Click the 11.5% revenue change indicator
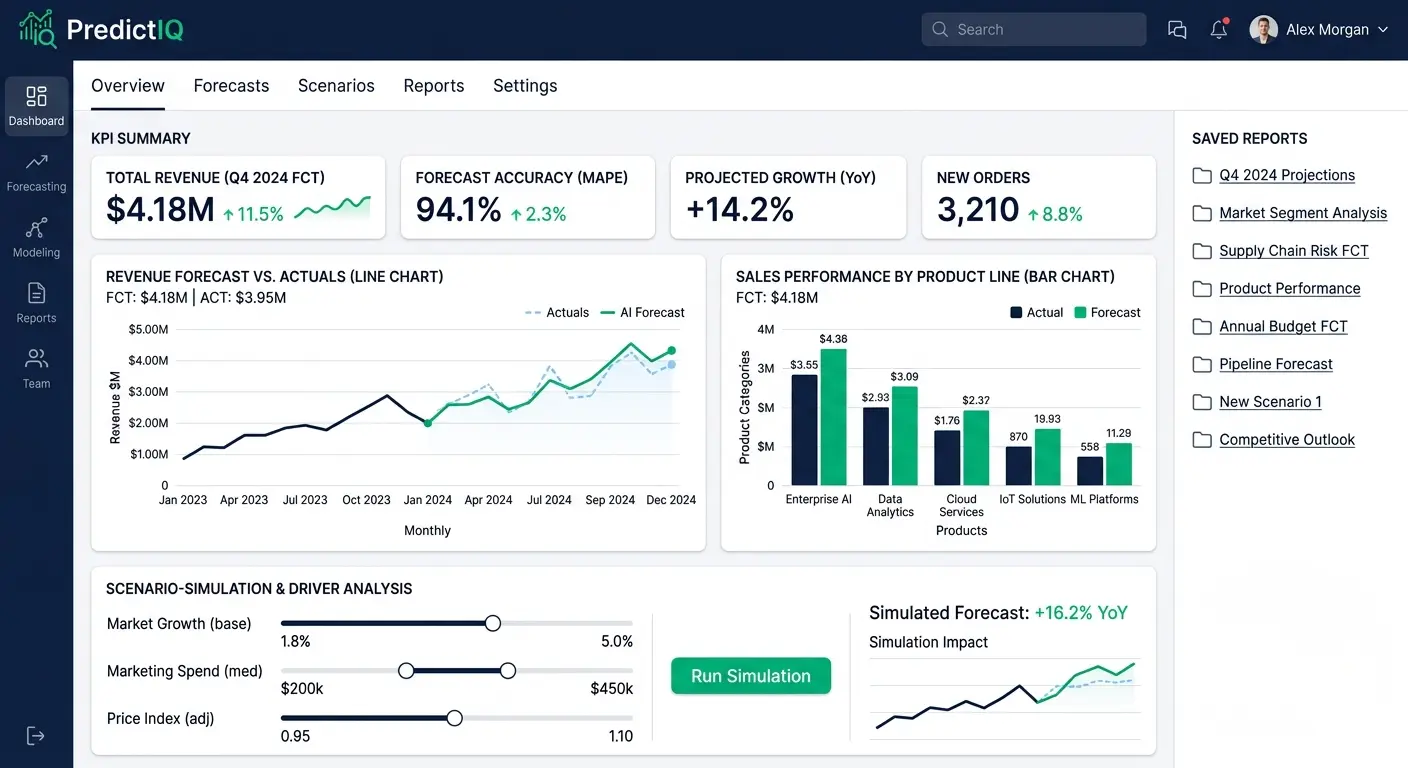This screenshot has width=1408, height=768. point(253,214)
